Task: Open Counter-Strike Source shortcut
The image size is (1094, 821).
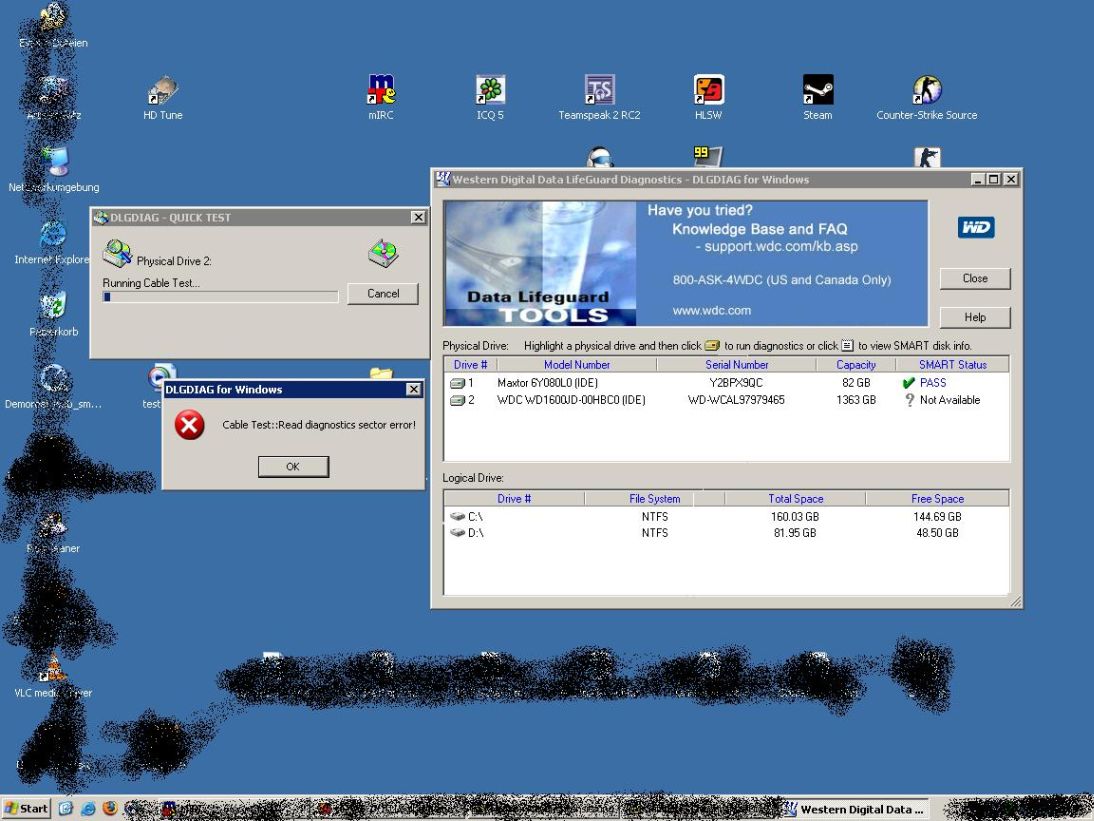Action: 927,98
